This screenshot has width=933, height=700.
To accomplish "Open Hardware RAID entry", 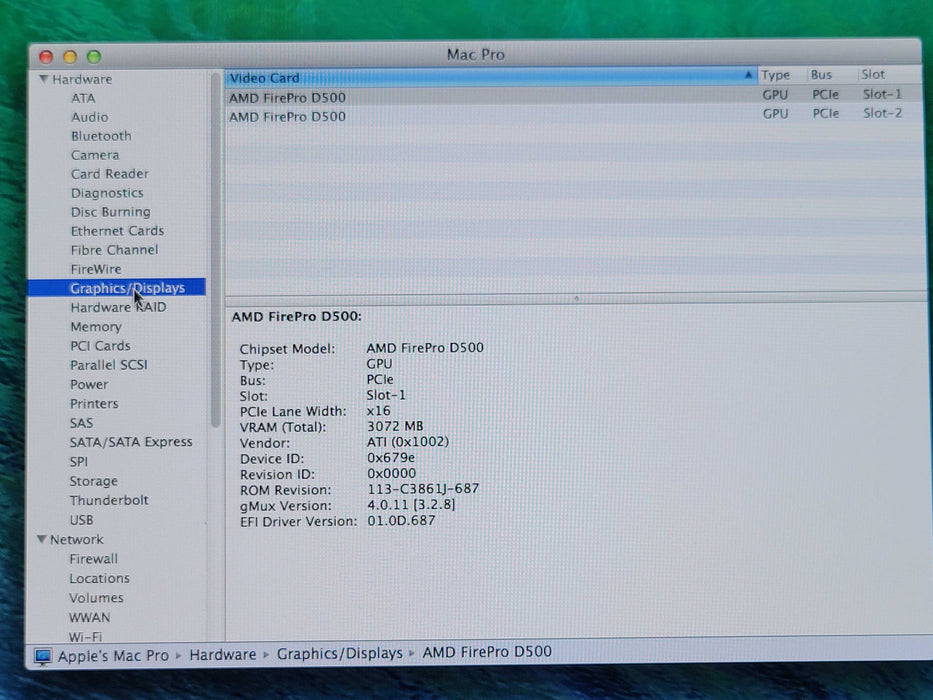I will coord(118,307).
